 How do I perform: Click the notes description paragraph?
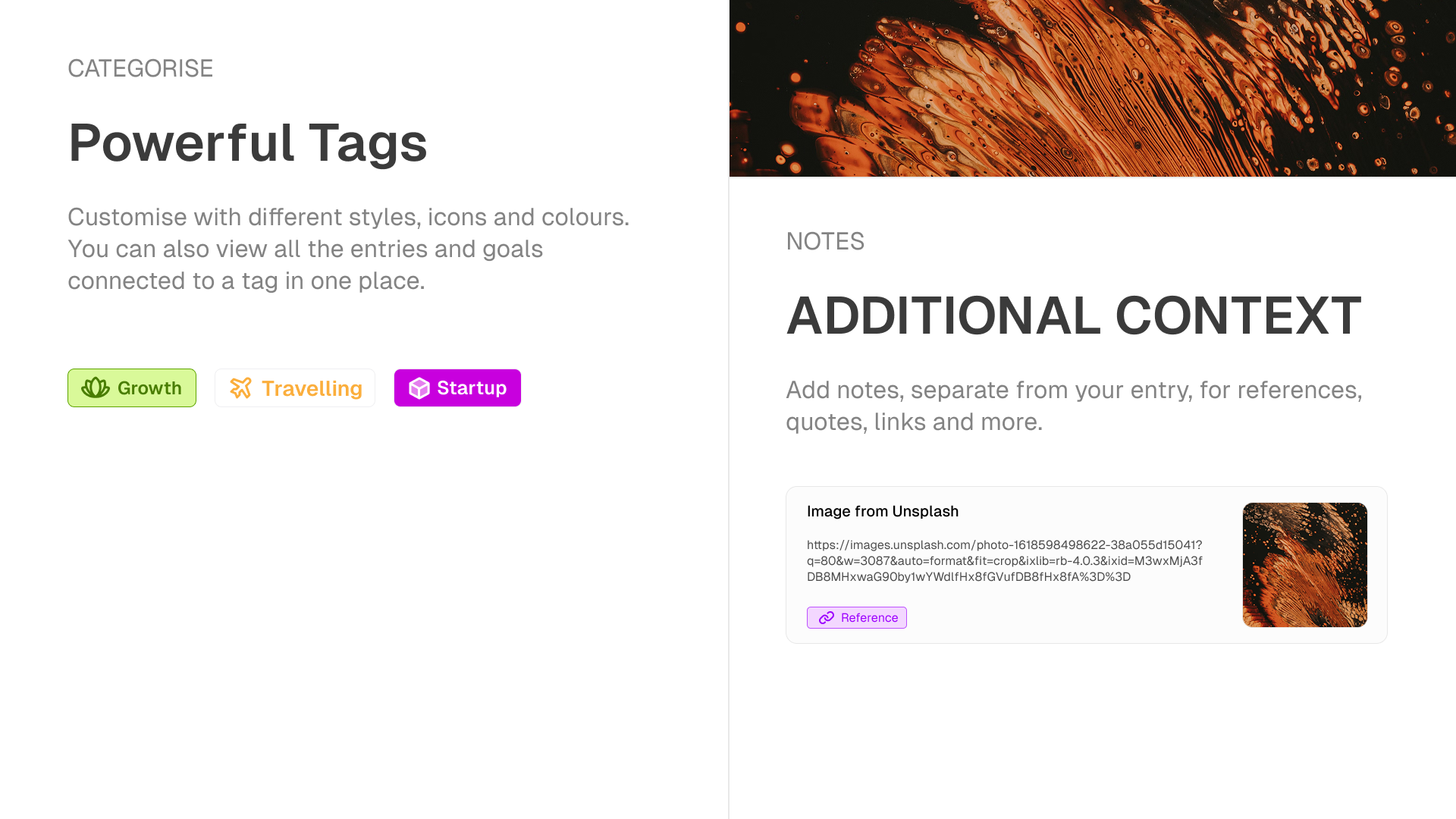pyautogui.click(x=1074, y=406)
